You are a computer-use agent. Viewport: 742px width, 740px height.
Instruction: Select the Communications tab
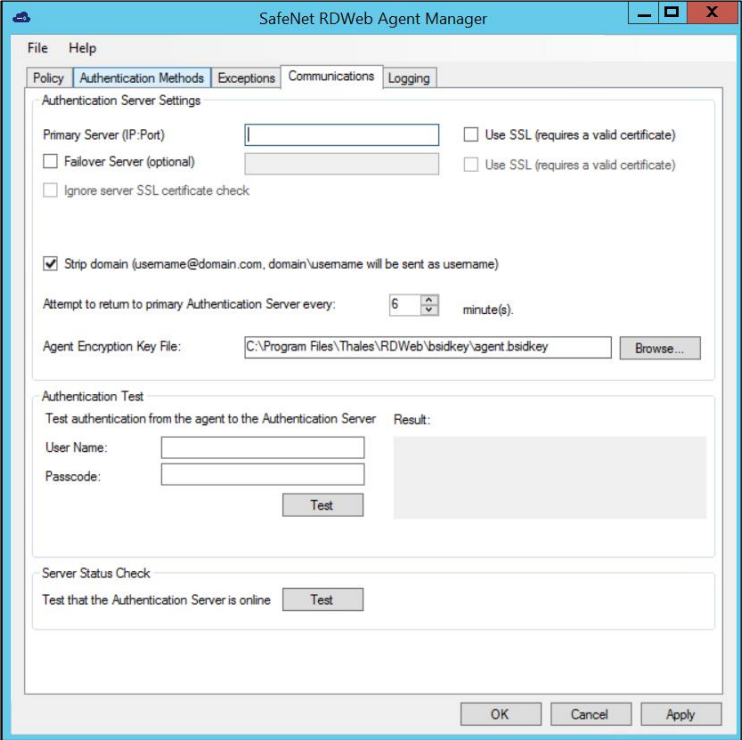coord(331,76)
